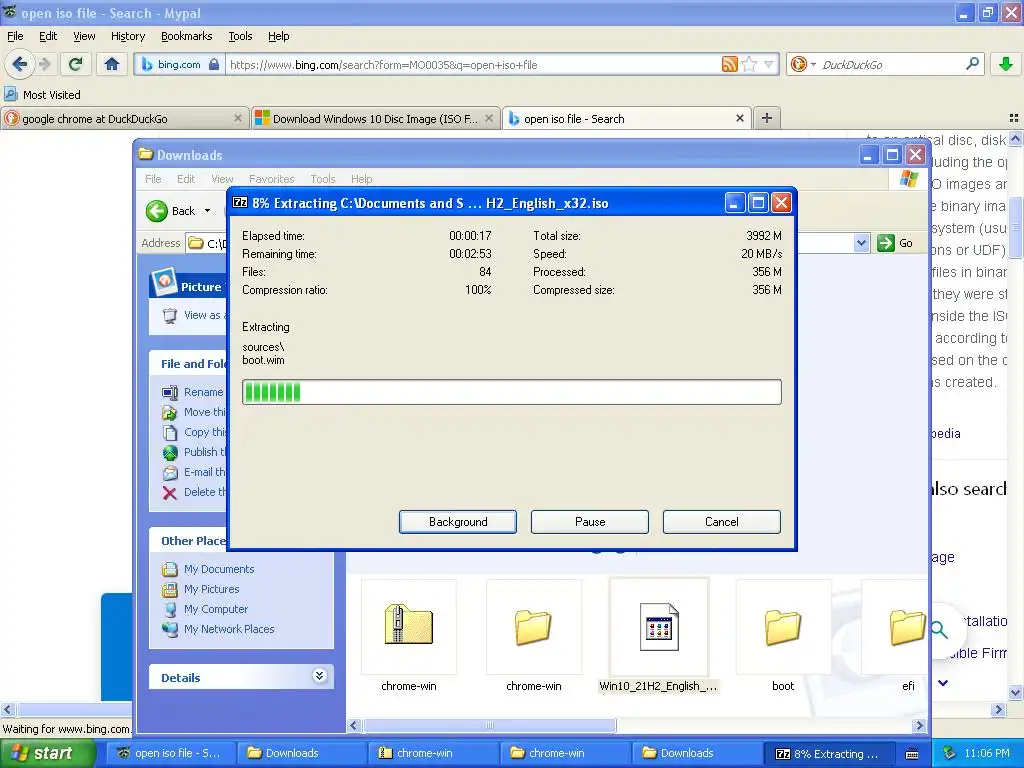Viewport: 1024px width, 768px height.
Task: Close the 'google chrome at DuckDuckGo' tab
Action: click(x=238, y=118)
